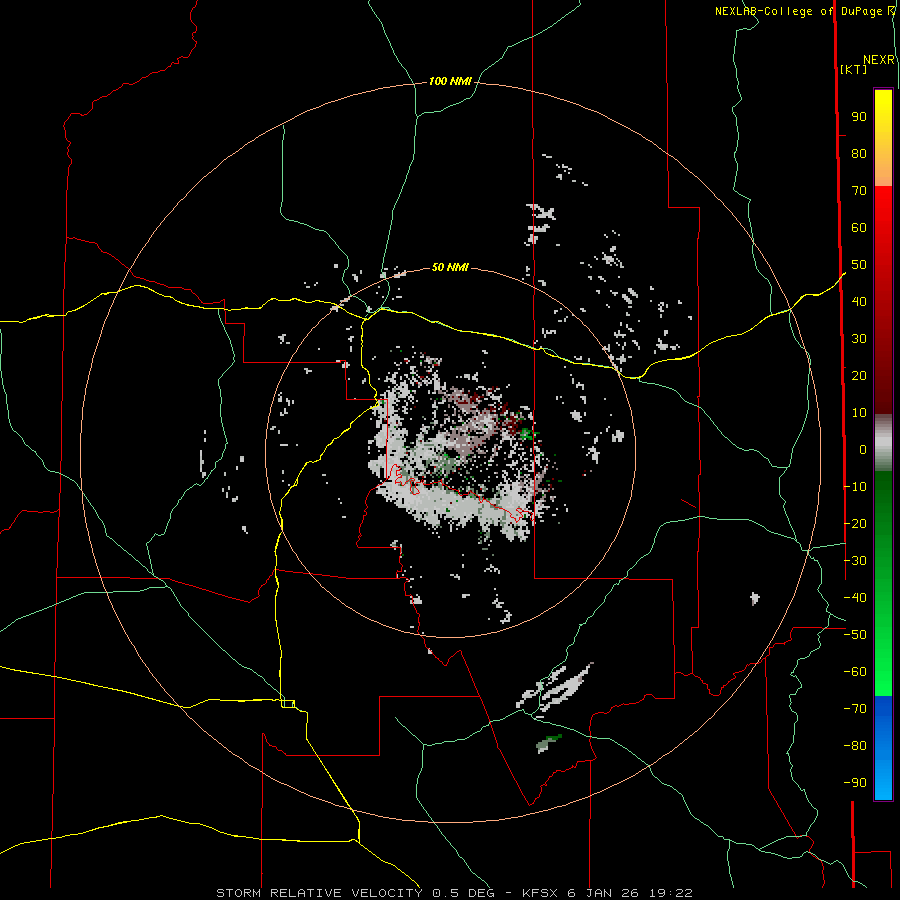Click the 'KFSX 6 JAN 26 19:22' timestamp
This screenshot has width=900, height=900.
click(x=607, y=893)
